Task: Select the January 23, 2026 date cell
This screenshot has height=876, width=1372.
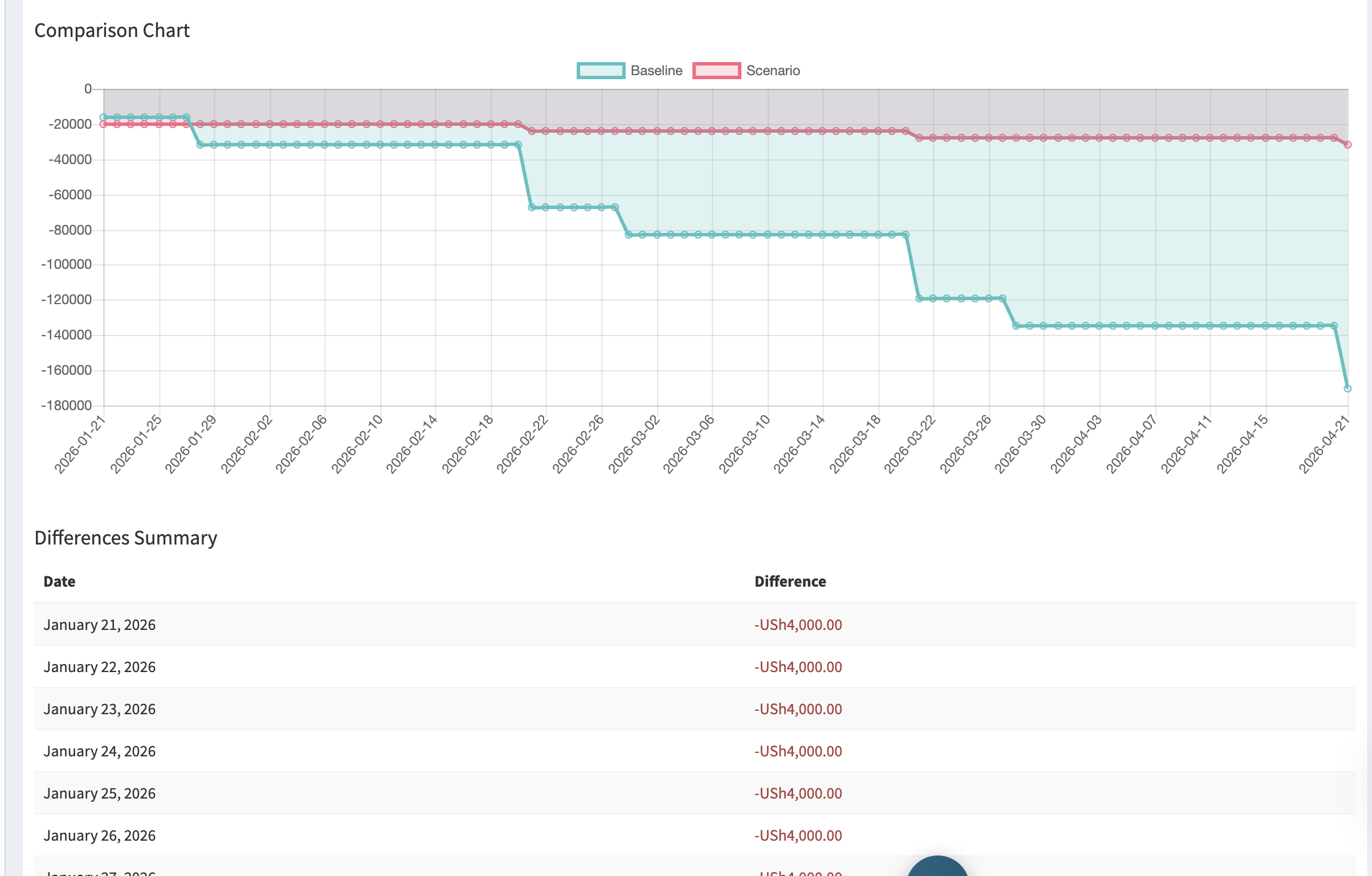Action: [x=100, y=709]
